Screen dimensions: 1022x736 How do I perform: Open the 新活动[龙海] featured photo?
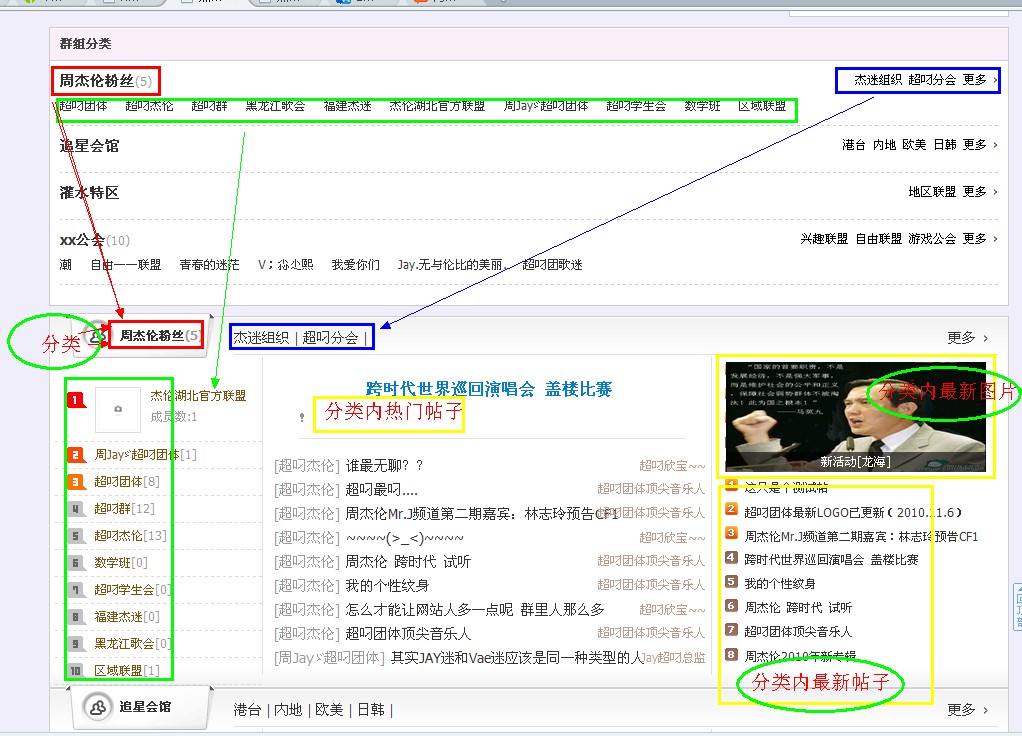coord(855,417)
